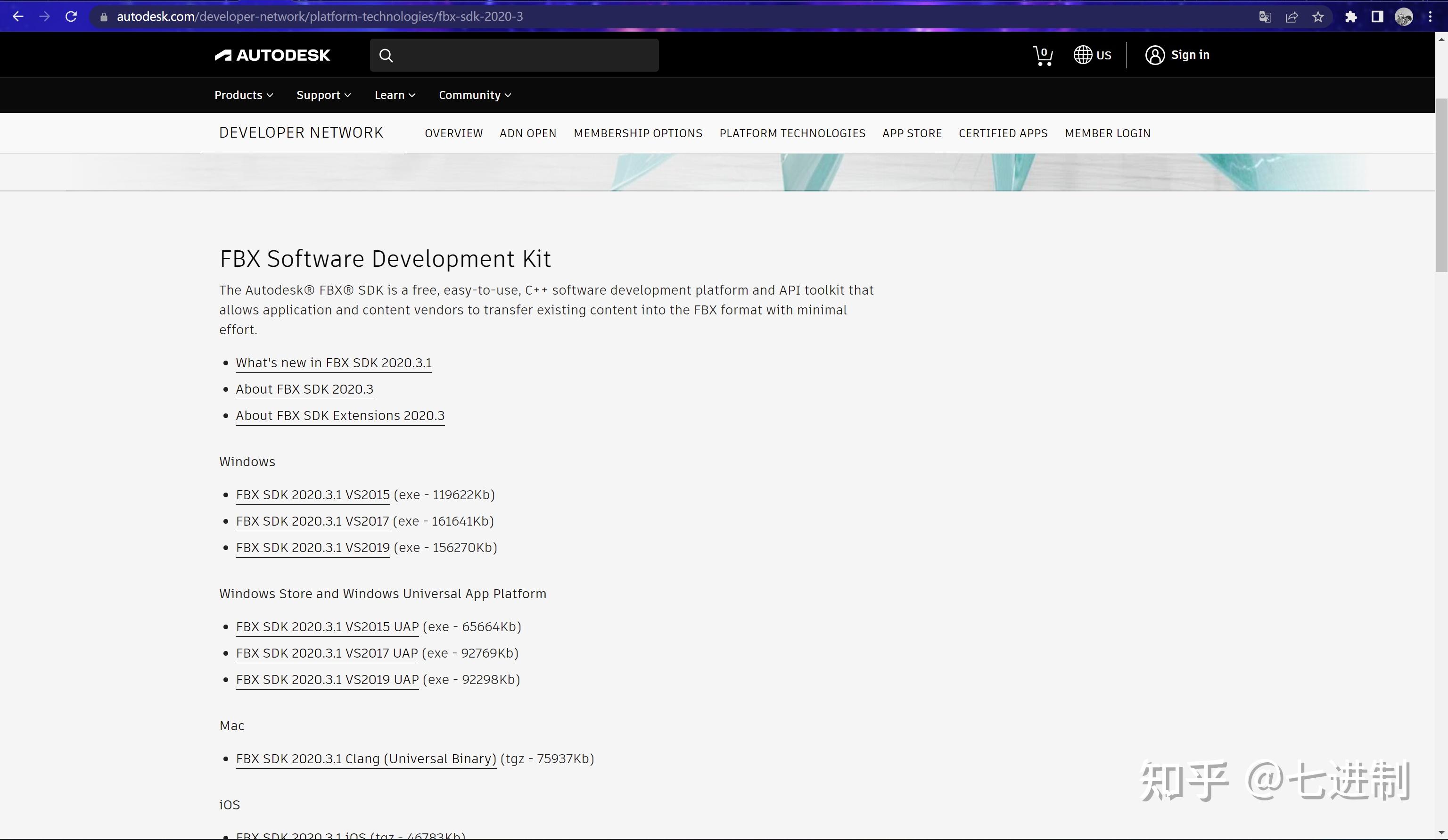The image size is (1448, 840).
Task: Download FBX SDK 2020.3.1 VS2019
Action: click(x=313, y=548)
